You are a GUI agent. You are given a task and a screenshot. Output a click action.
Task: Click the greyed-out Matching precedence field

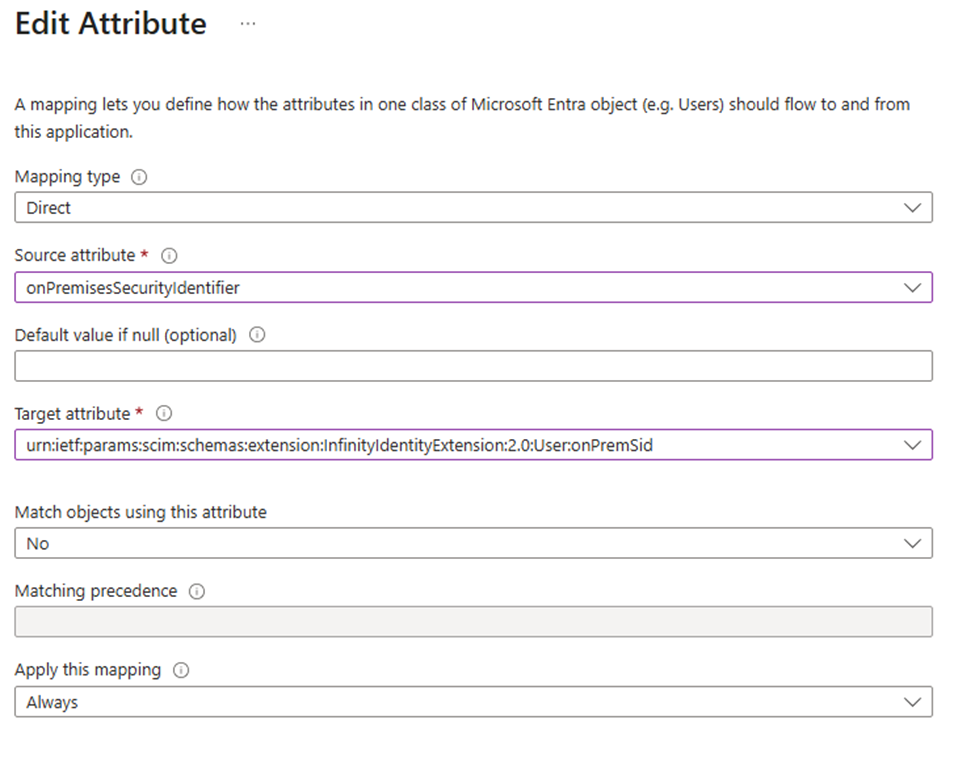point(472,622)
